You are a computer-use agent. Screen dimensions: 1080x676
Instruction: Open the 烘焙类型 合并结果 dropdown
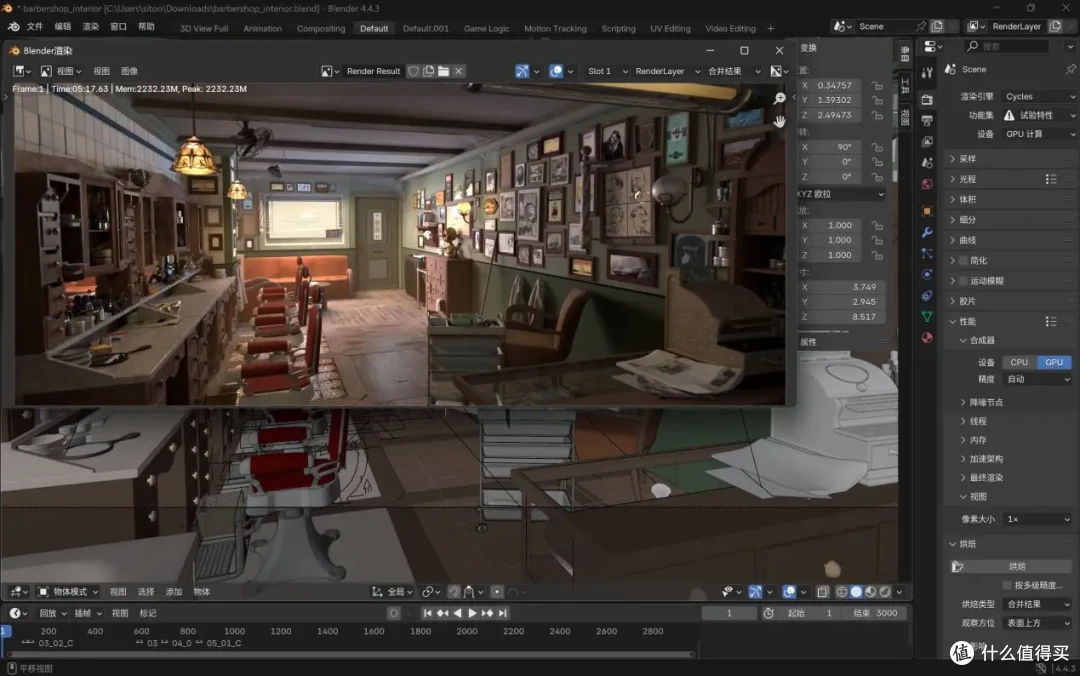1037,604
